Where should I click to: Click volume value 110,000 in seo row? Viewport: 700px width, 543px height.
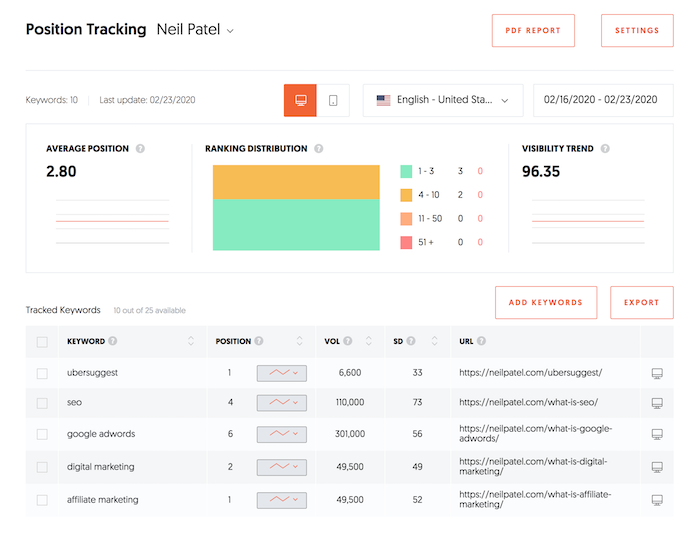click(x=350, y=402)
